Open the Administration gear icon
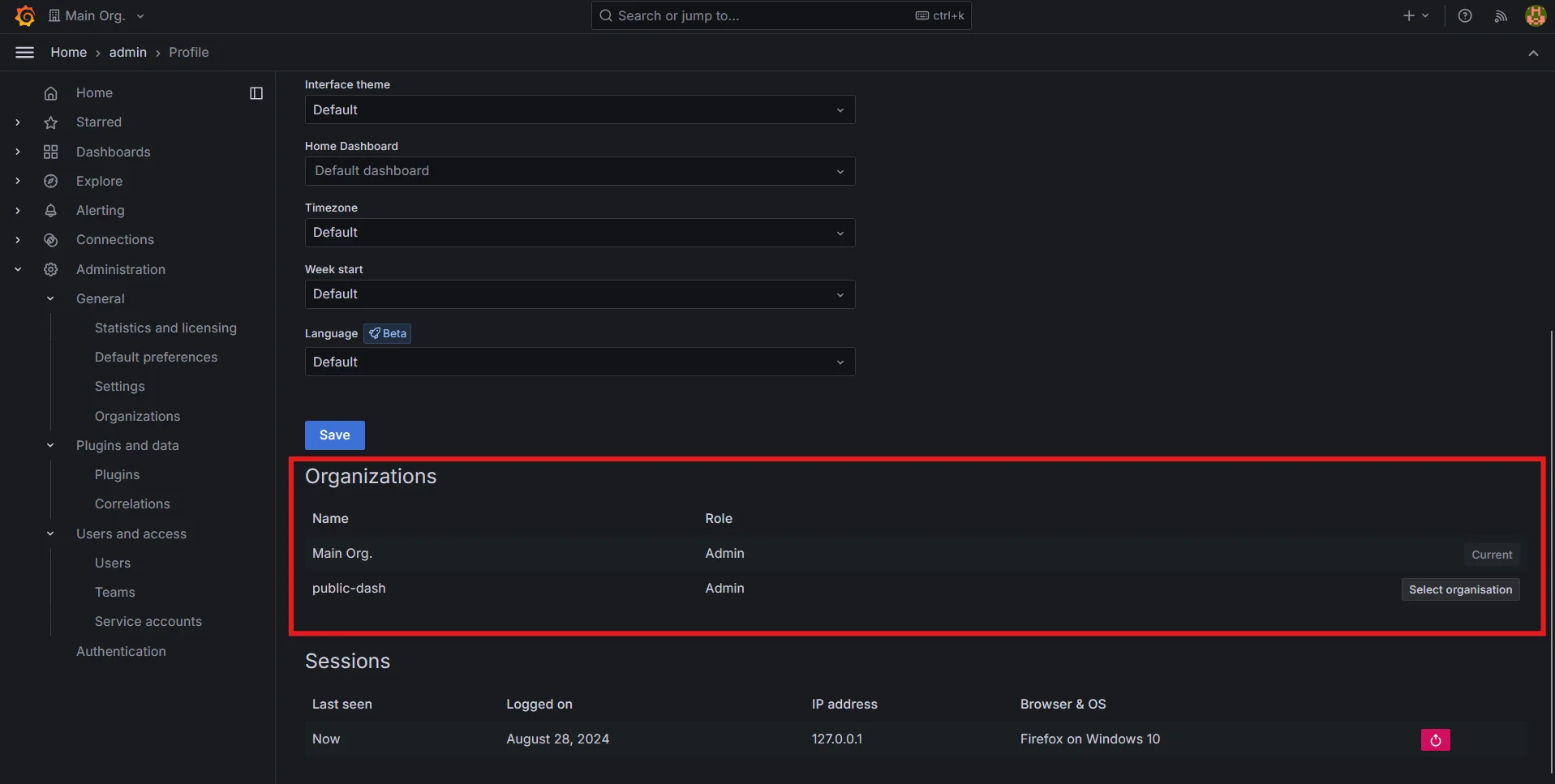 51,269
